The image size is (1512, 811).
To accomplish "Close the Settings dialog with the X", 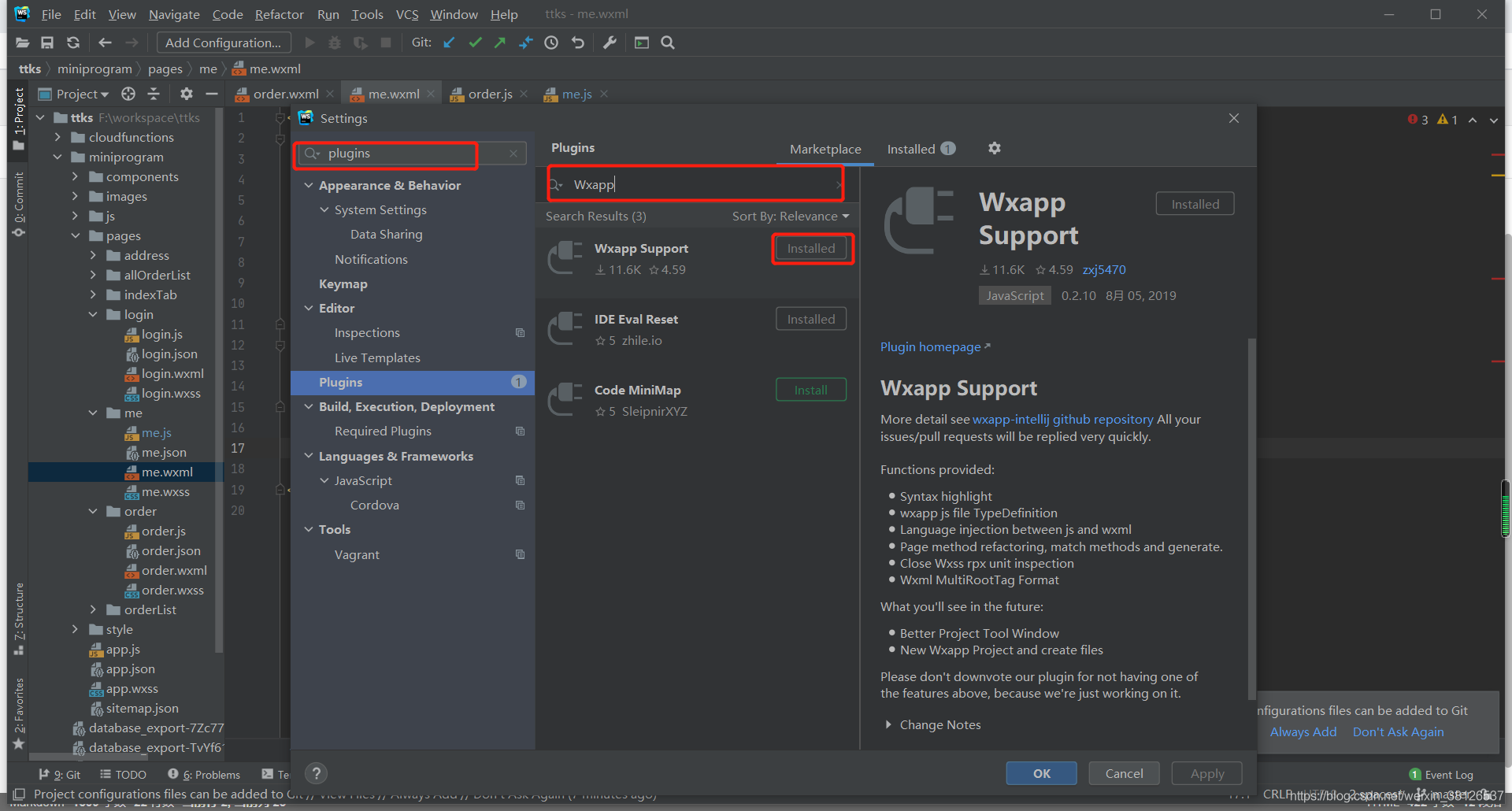I will coord(1234,118).
